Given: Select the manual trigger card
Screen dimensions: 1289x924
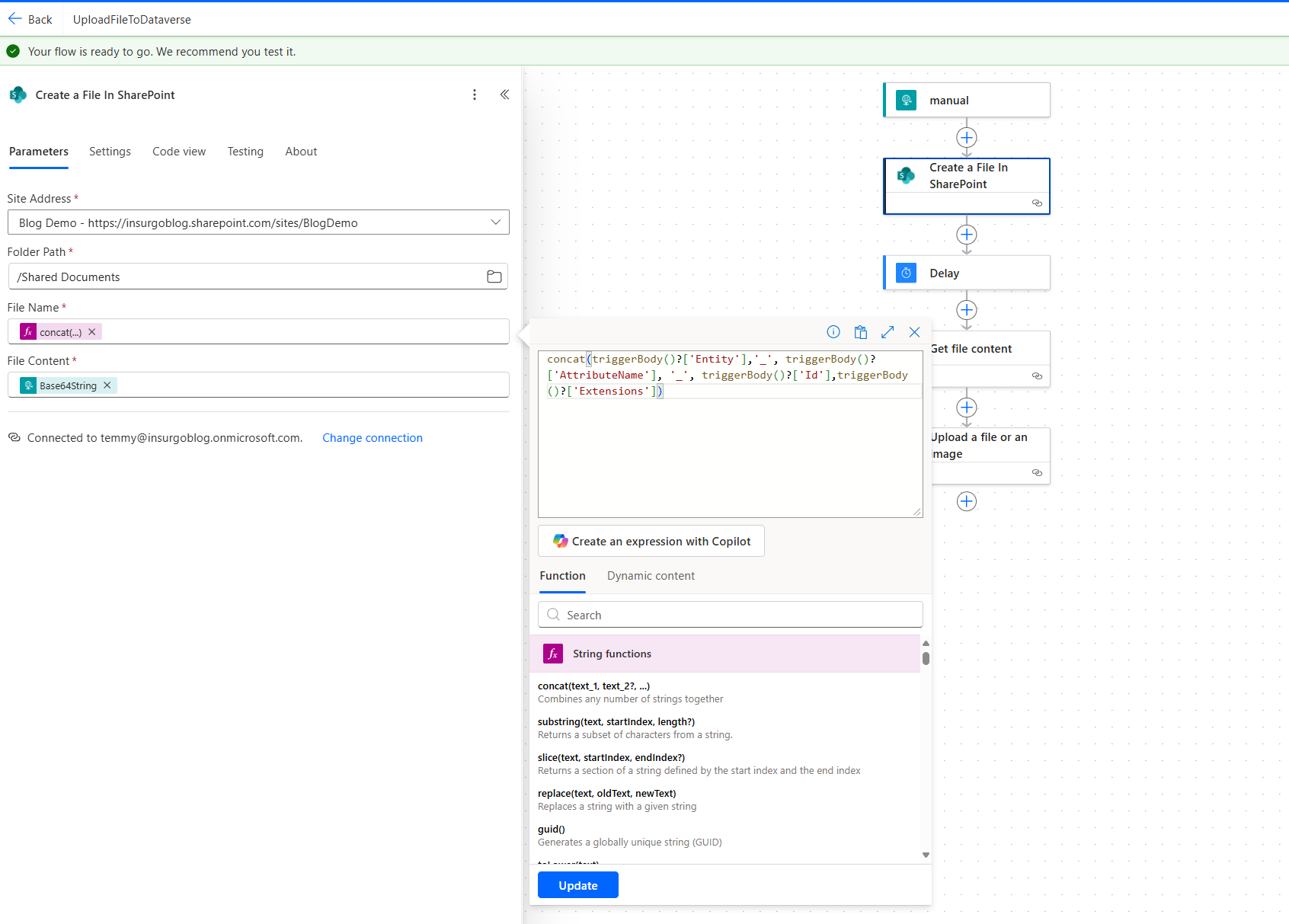Looking at the screenshot, I should (967, 100).
